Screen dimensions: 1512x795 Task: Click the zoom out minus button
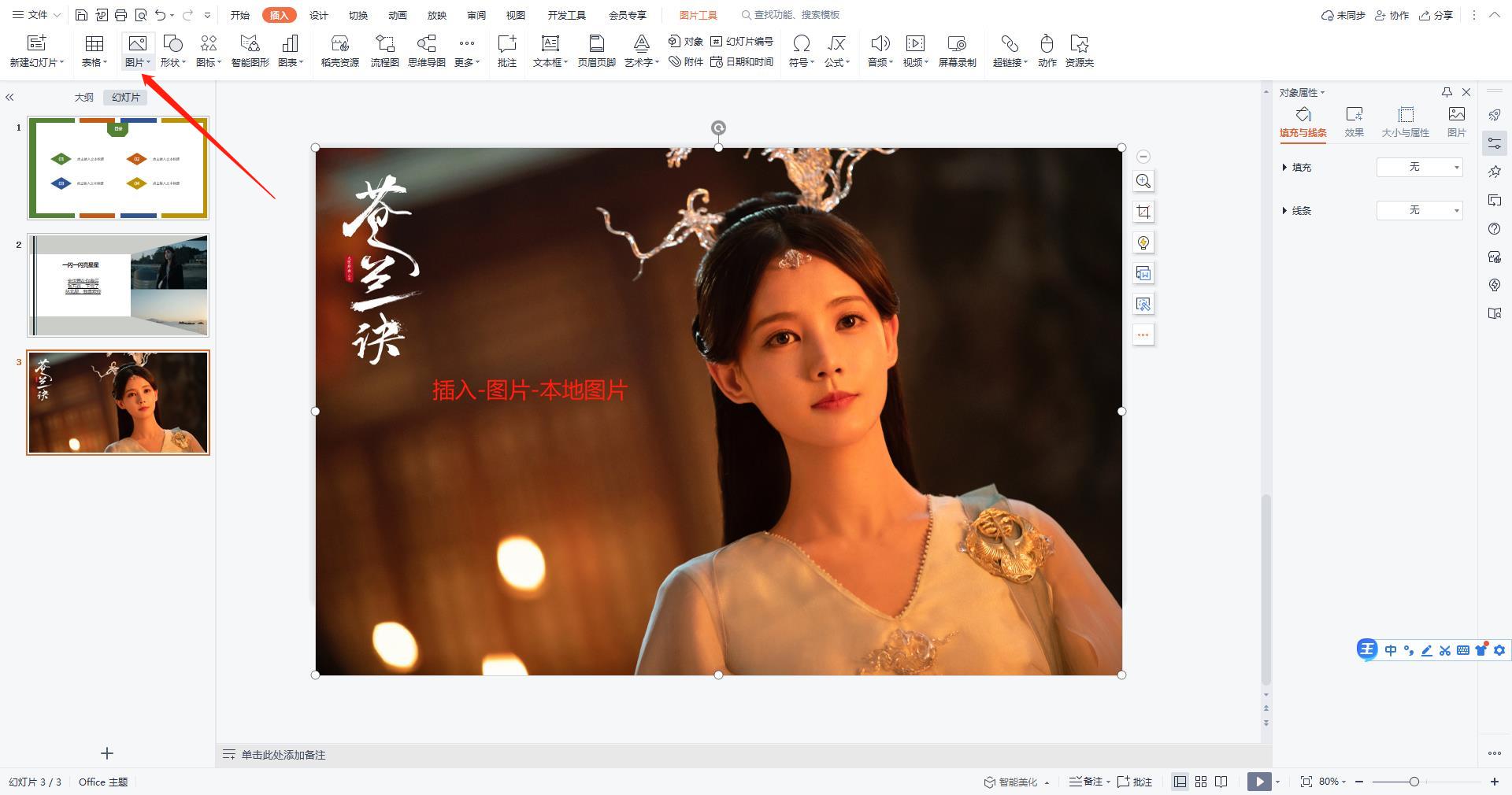pyautogui.click(x=1359, y=782)
